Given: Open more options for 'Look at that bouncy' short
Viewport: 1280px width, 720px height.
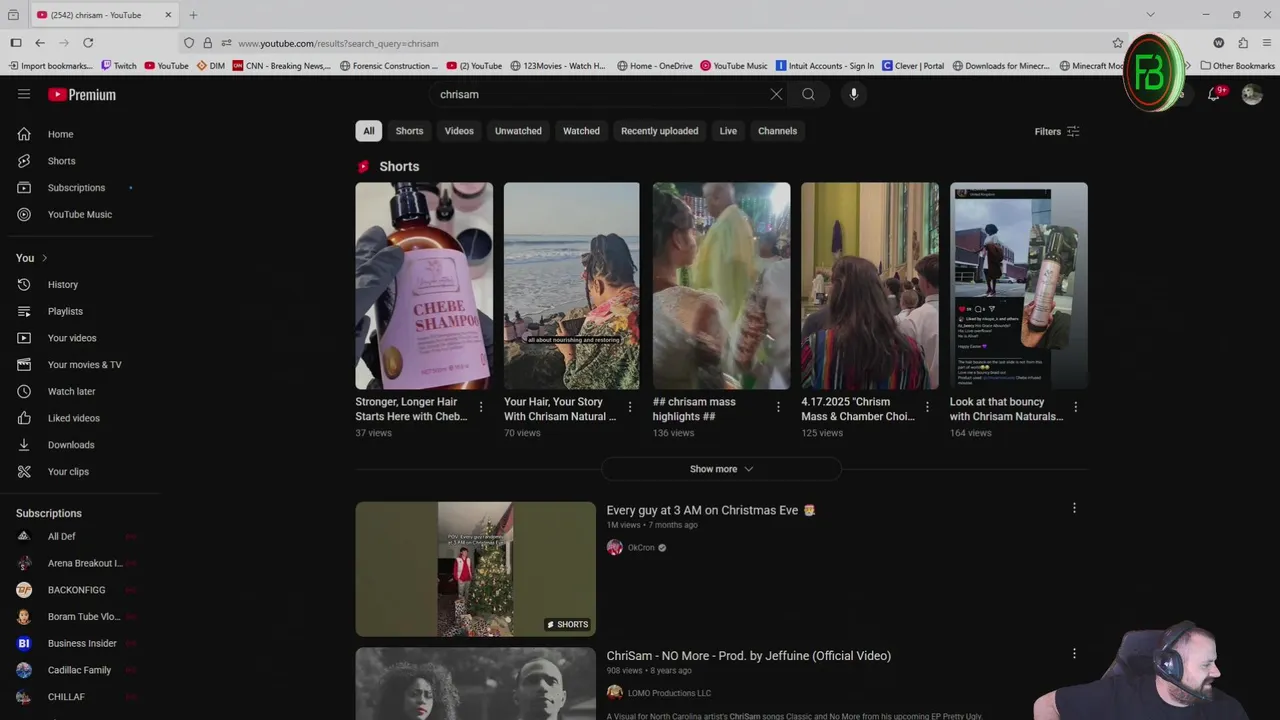Looking at the screenshot, I should (1075, 407).
